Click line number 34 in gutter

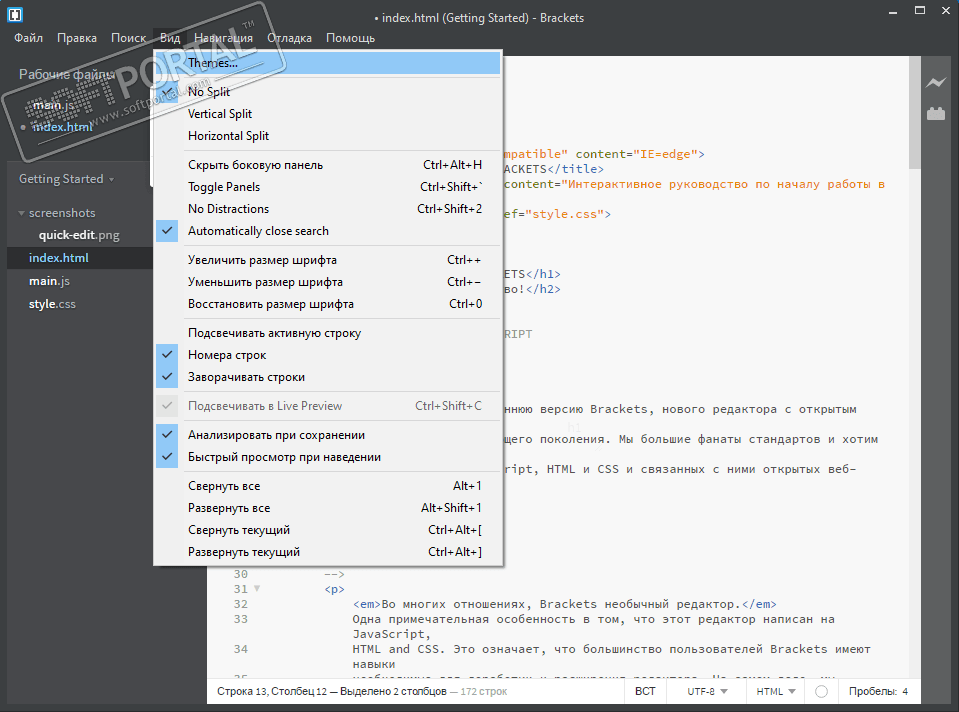point(240,649)
